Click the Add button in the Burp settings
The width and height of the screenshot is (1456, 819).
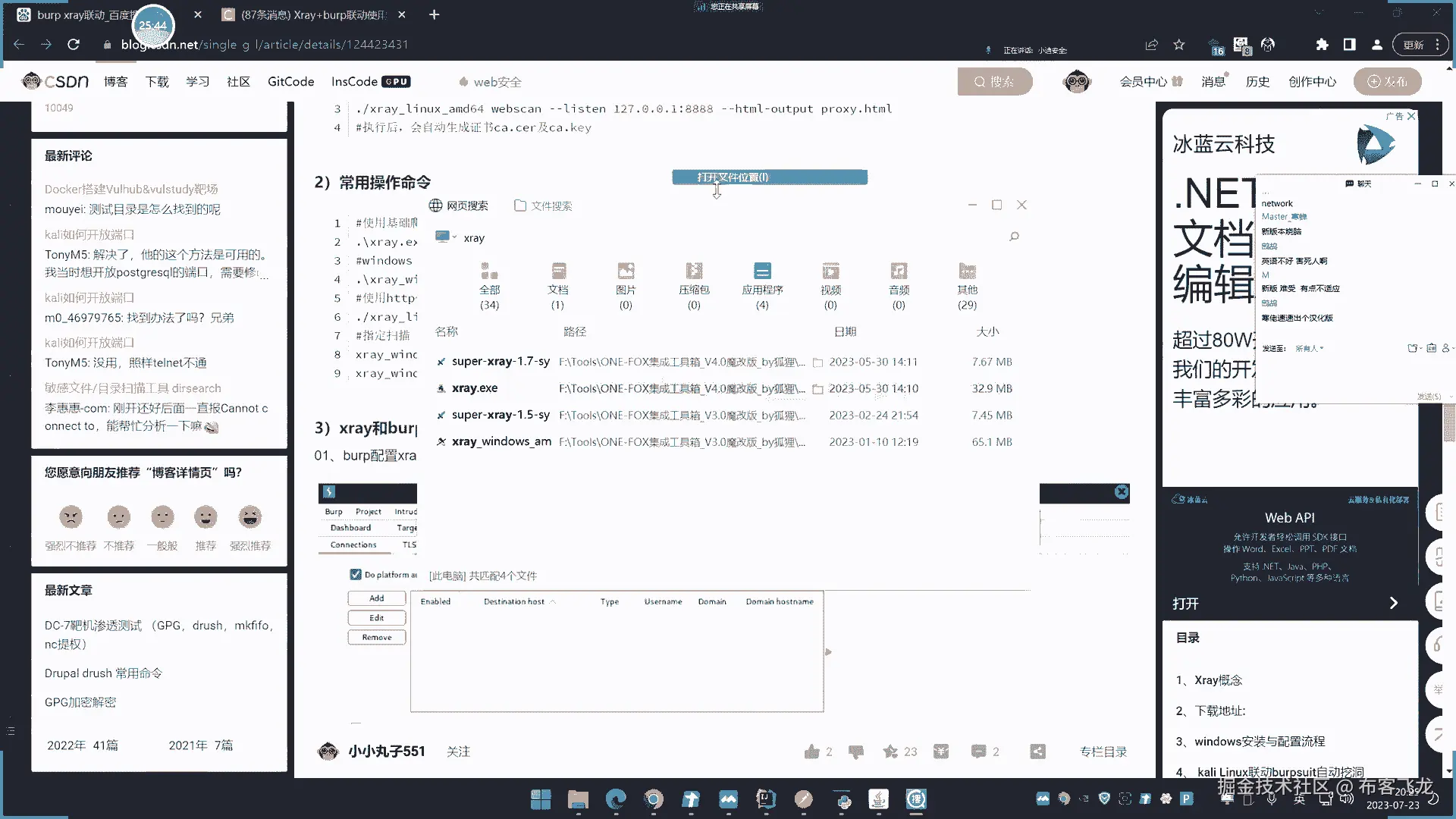(377, 598)
